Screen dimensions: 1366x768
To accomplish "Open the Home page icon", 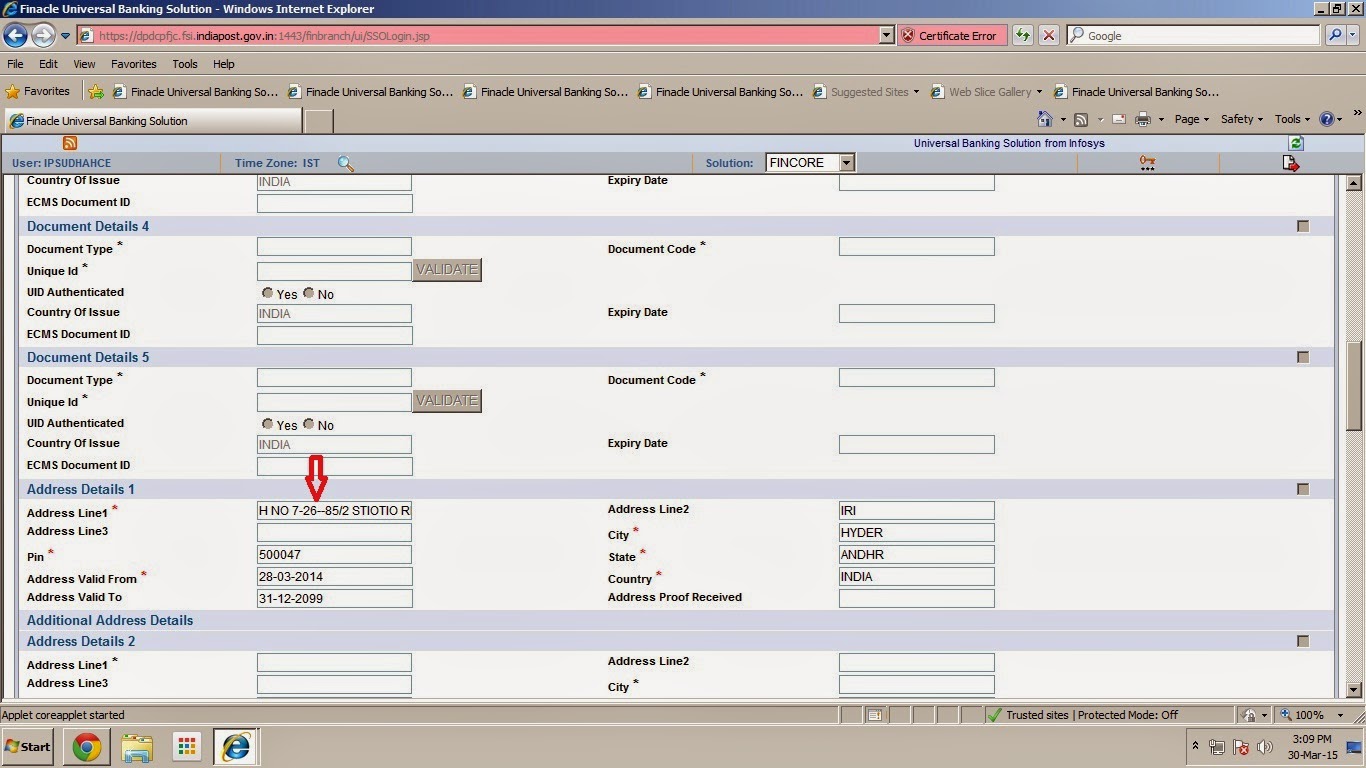I will tap(1043, 118).
